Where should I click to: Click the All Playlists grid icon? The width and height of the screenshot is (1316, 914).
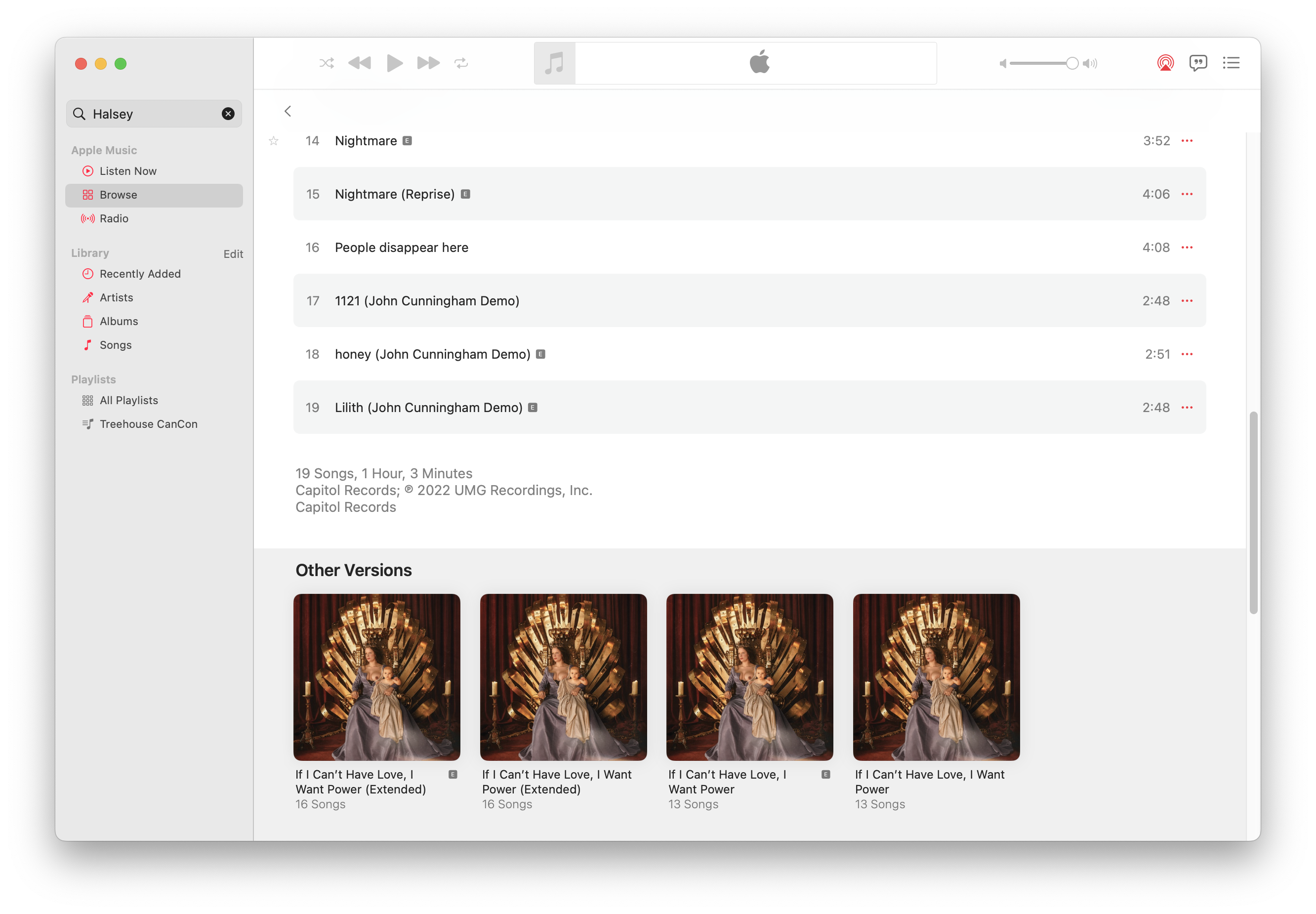tap(87, 400)
